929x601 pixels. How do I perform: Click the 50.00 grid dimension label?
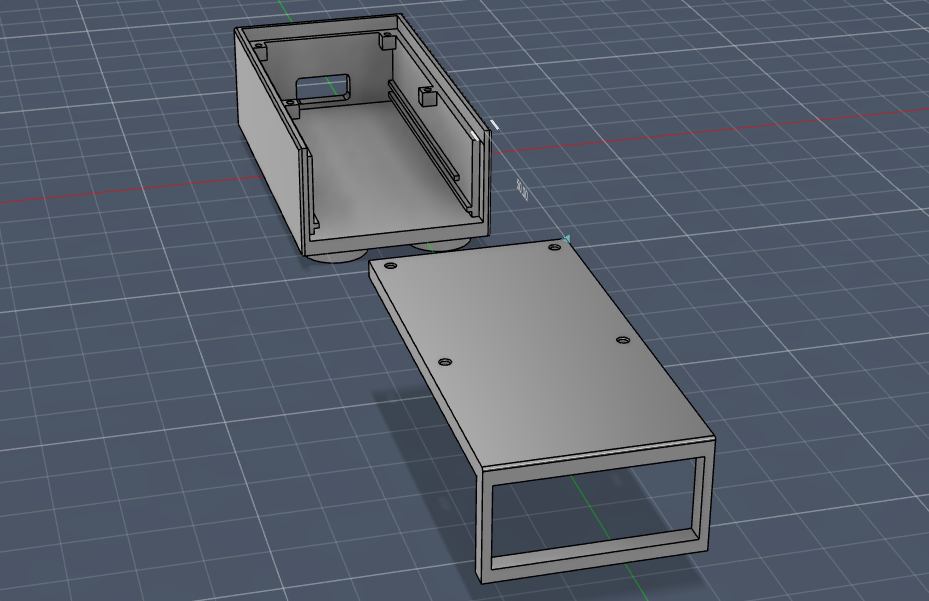tap(522, 190)
